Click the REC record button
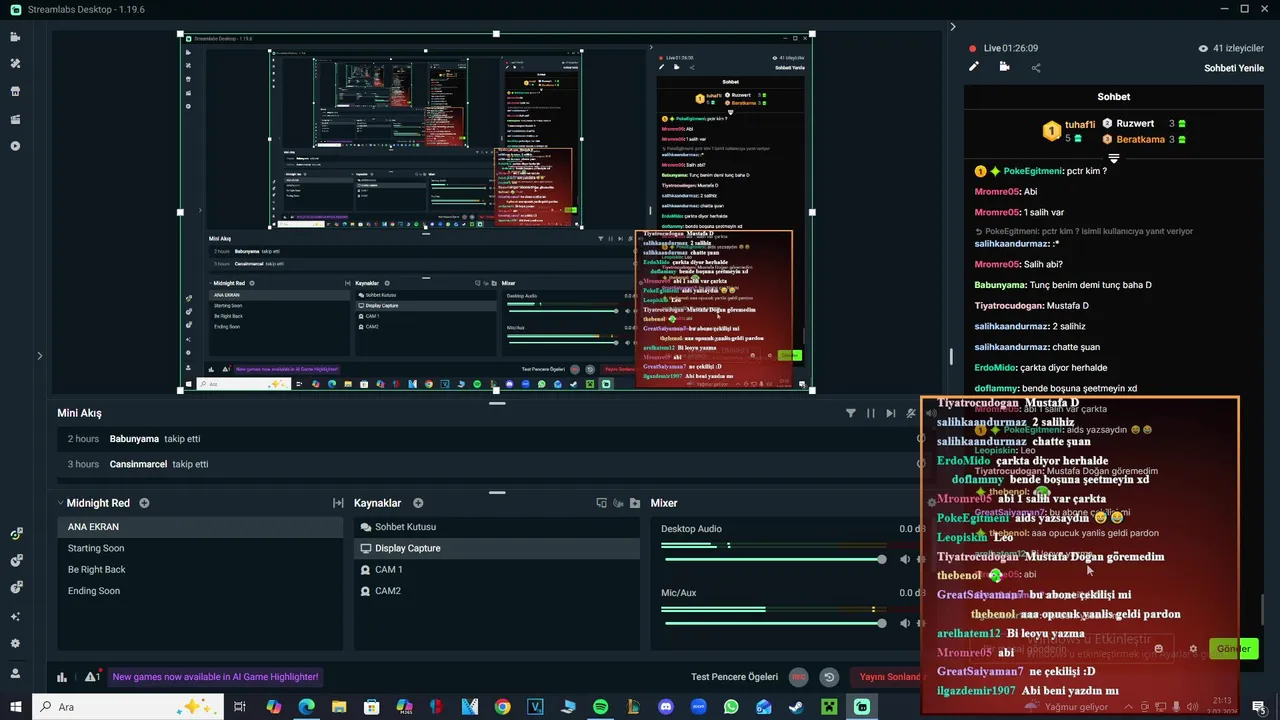 (799, 677)
